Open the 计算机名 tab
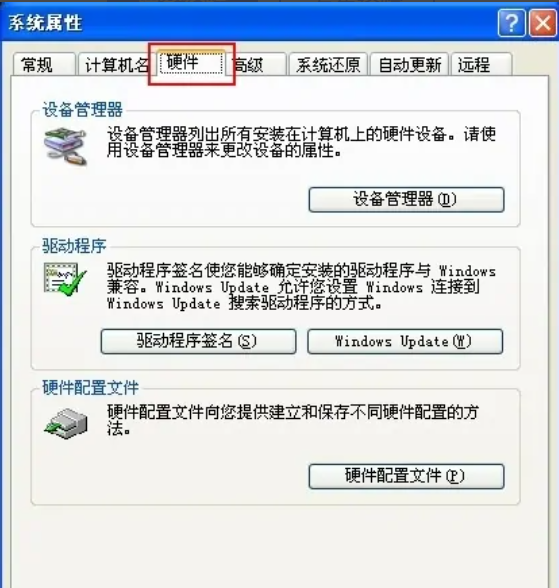Screen dimensions: 559x588 tap(117, 65)
